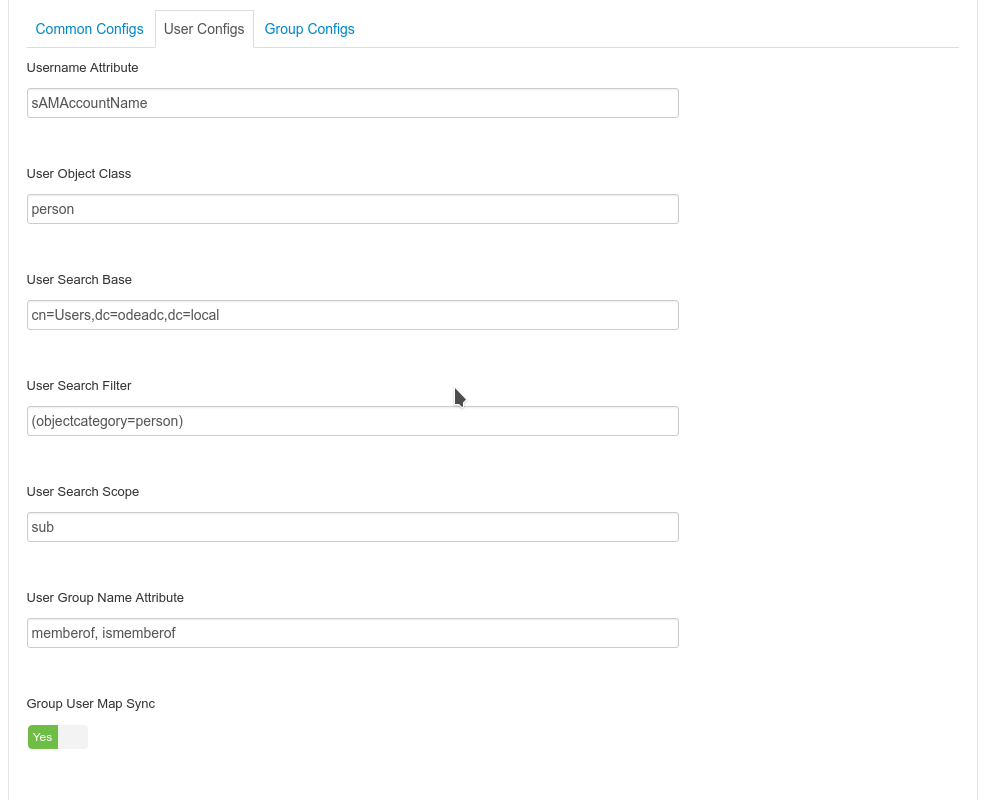This screenshot has width=988, height=800.
Task: Switch to the Common Configs tab
Action: [89, 29]
